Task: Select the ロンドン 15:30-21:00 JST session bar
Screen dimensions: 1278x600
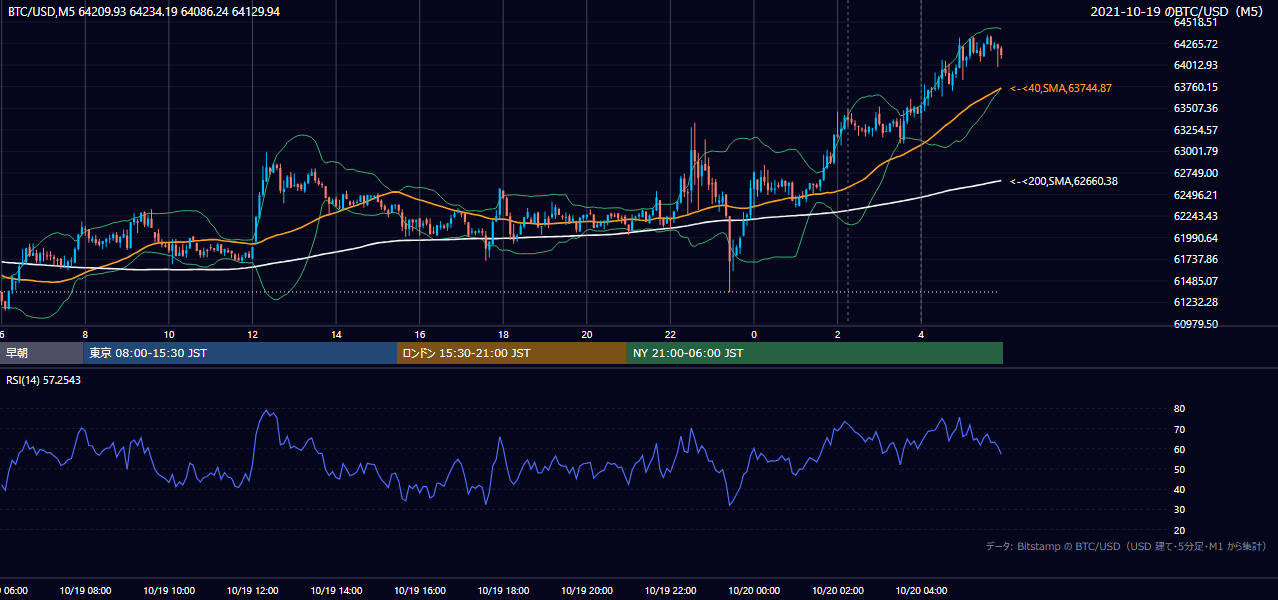Action: click(x=512, y=353)
